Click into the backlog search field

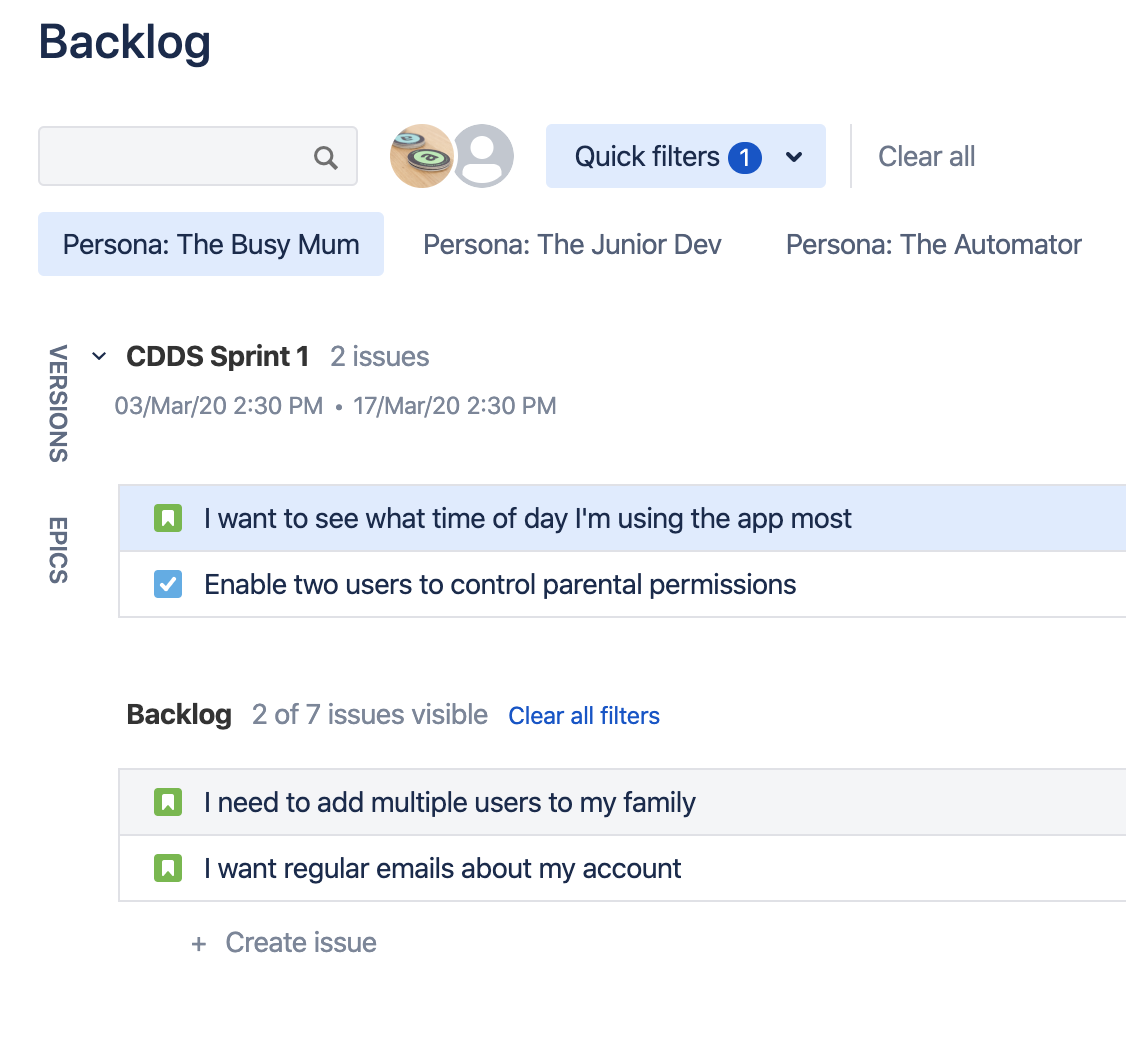pyautogui.click(x=176, y=156)
